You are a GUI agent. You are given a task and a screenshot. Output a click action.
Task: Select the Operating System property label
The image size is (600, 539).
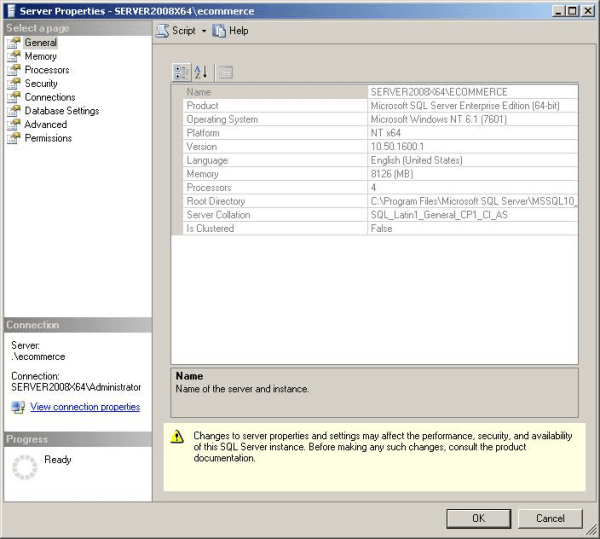pyautogui.click(x=222, y=119)
